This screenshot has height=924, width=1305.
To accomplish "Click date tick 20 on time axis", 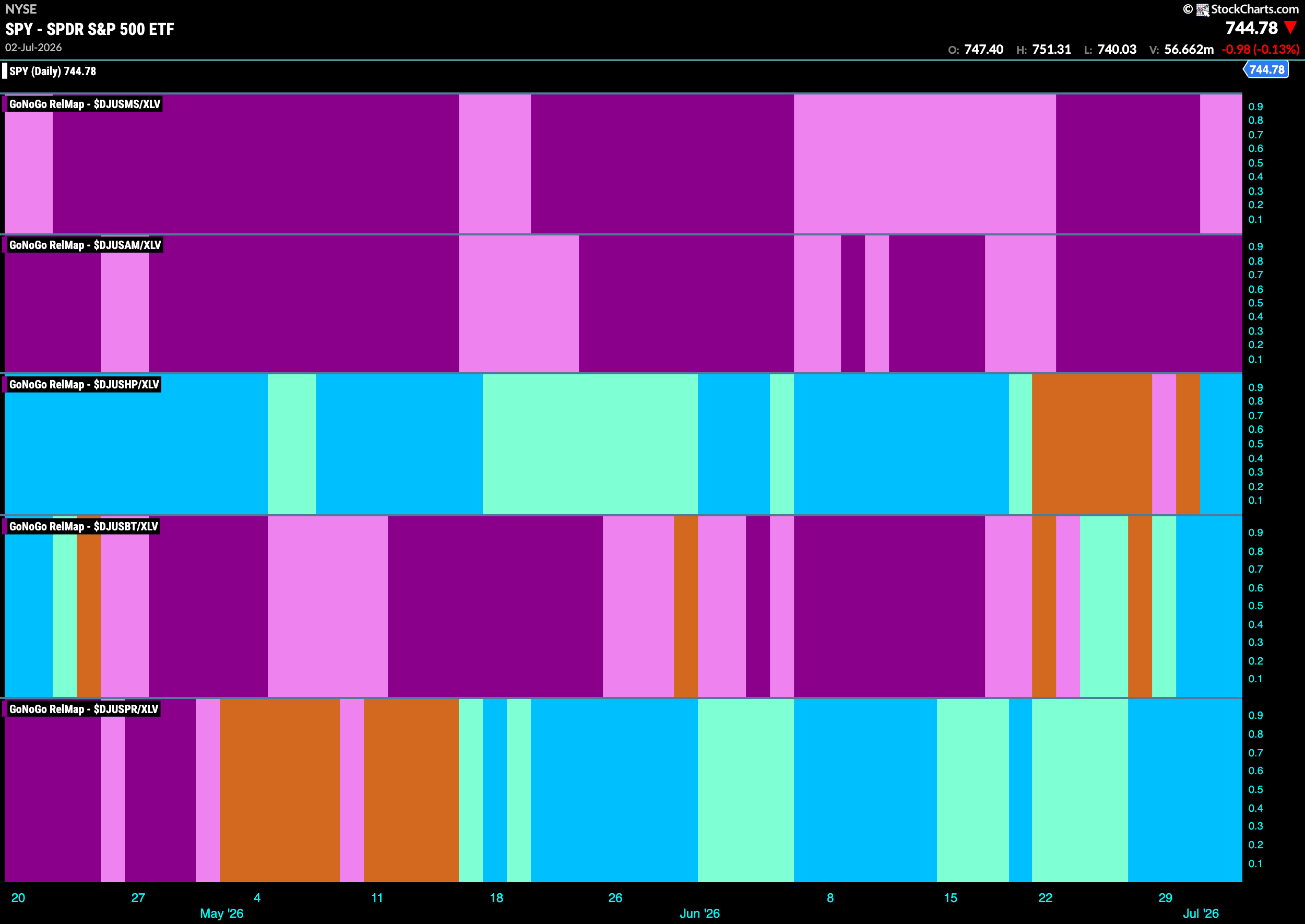I will pyautogui.click(x=18, y=898).
